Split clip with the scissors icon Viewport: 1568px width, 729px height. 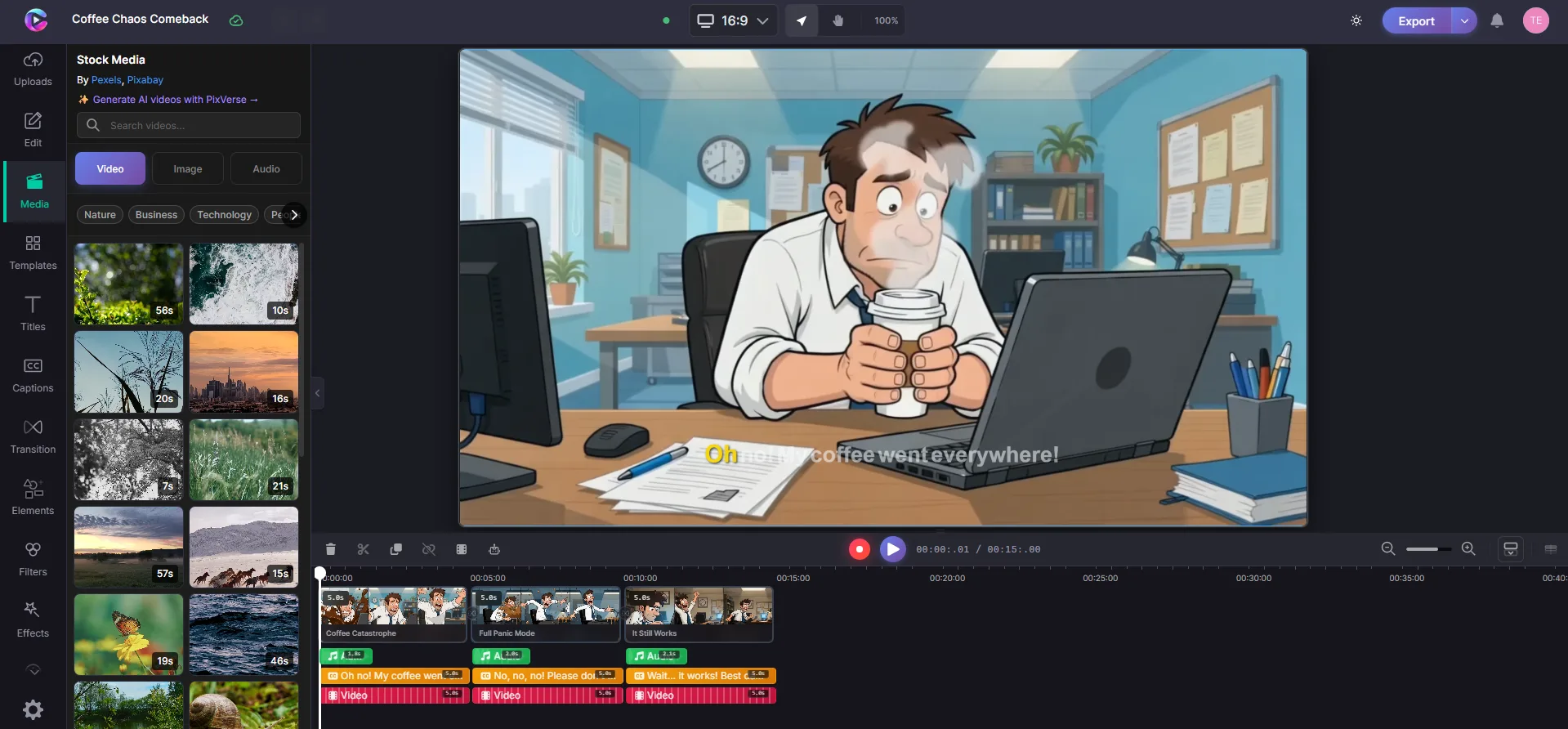pyautogui.click(x=364, y=549)
